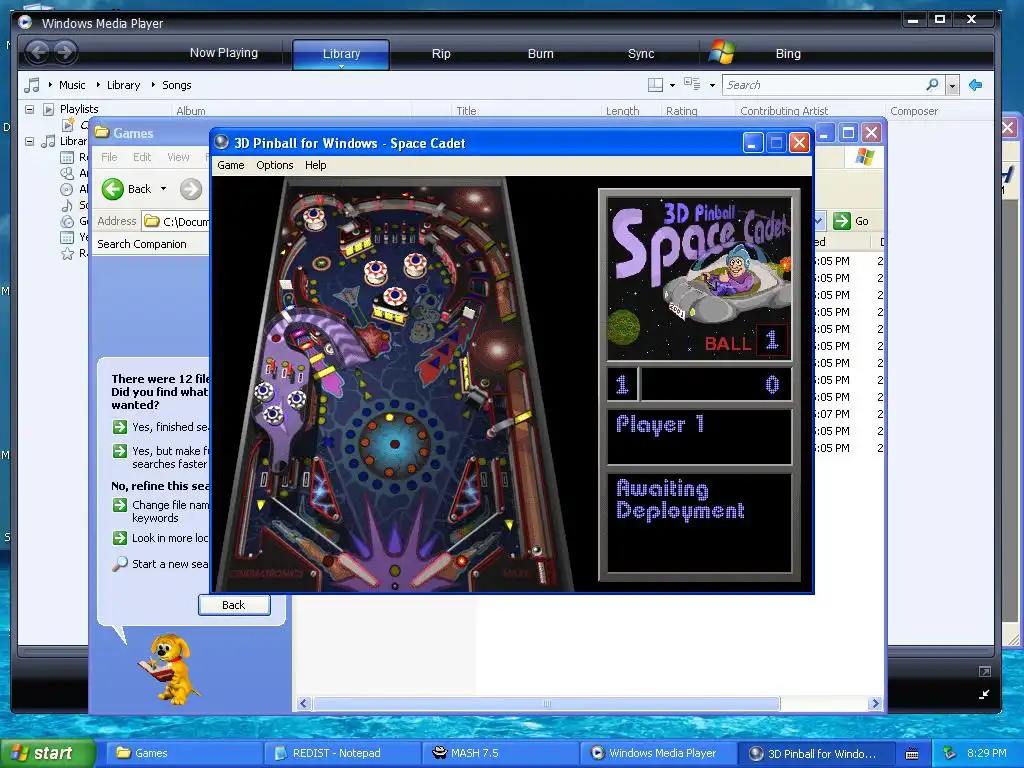
Task: Go forward in Windows Media Player navigation
Action: (x=65, y=52)
